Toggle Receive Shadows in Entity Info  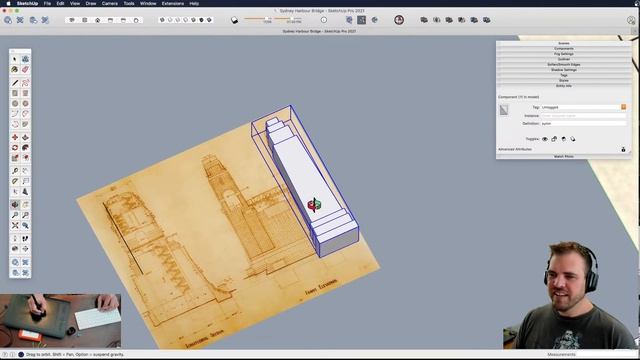[564, 139]
